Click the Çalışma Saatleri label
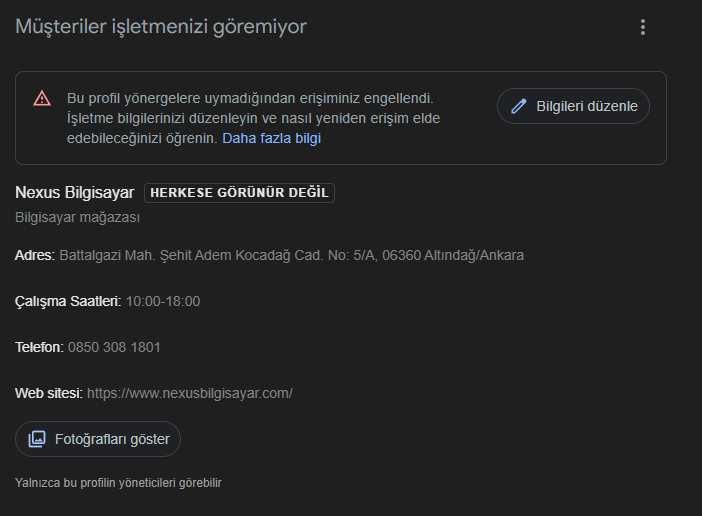The height and width of the screenshot is (516, 702). click(x=68, y=301)
